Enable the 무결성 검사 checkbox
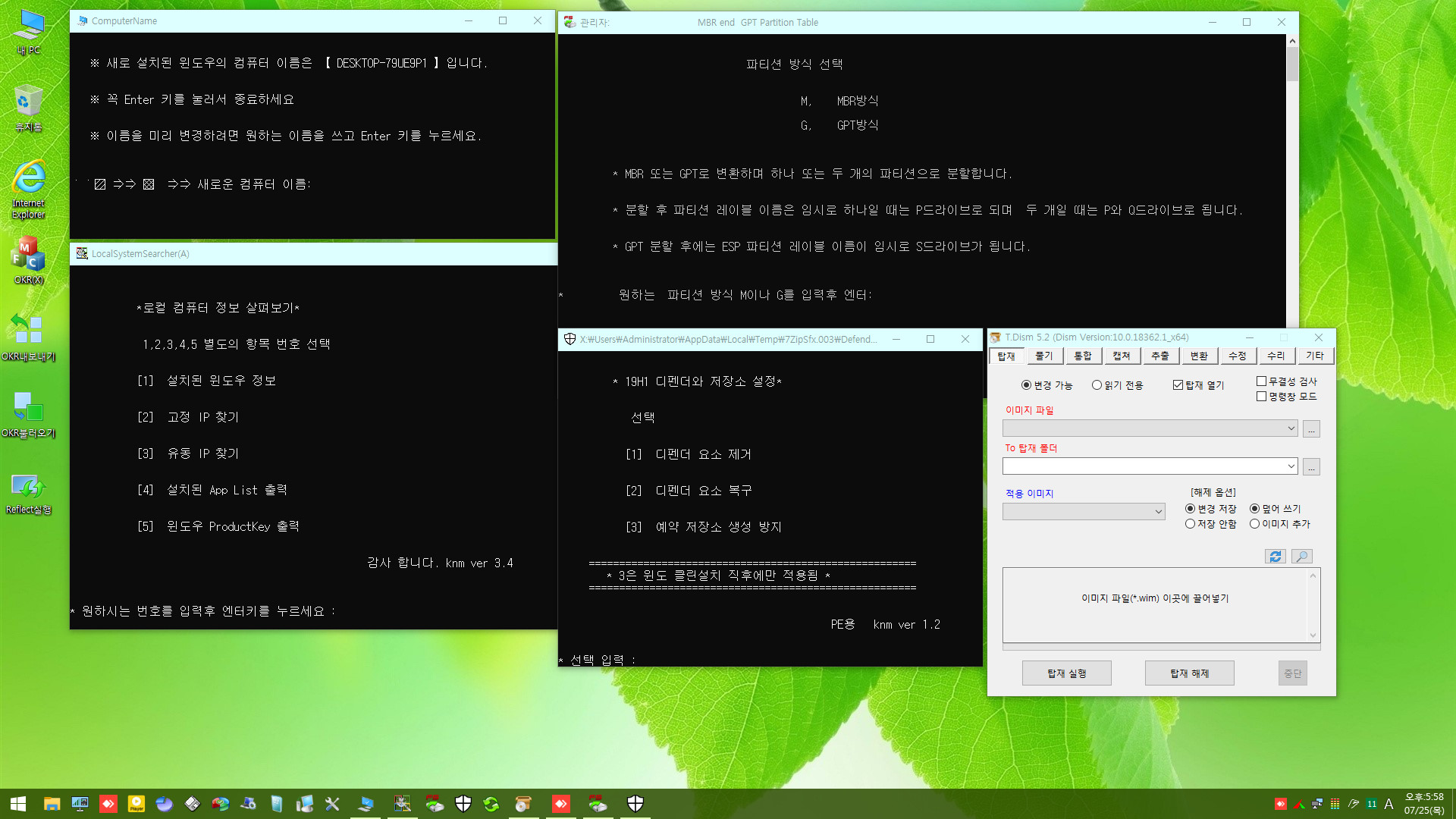1456x819 pixels. tap(1287, 381)
